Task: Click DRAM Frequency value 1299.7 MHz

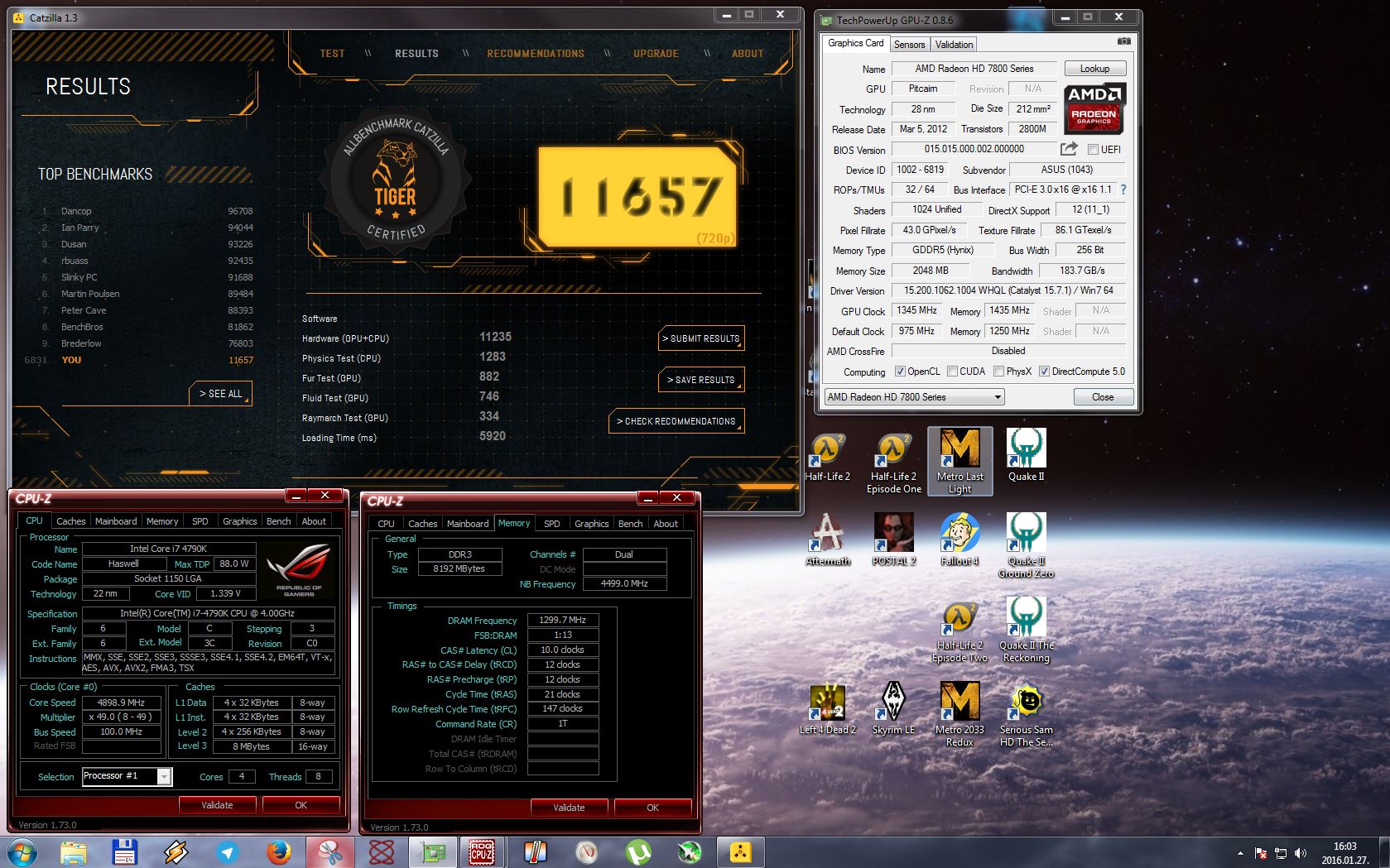Action: [x=562, y=620]
